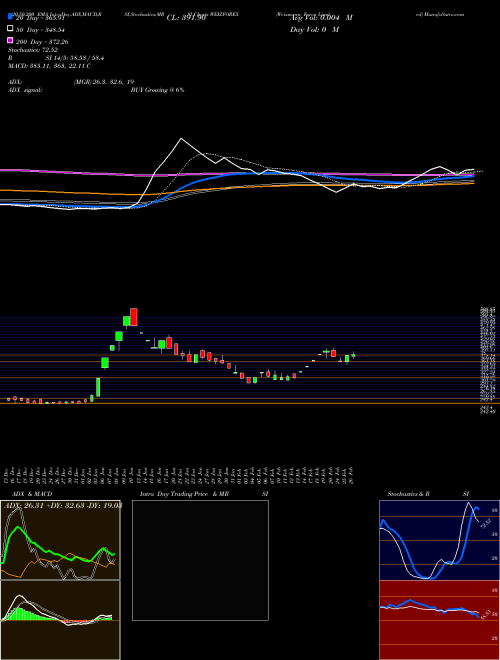Screen dimensions: 500x660
Task: Click the 'Day Vol: 0 M' text
Action: point(314,30)
